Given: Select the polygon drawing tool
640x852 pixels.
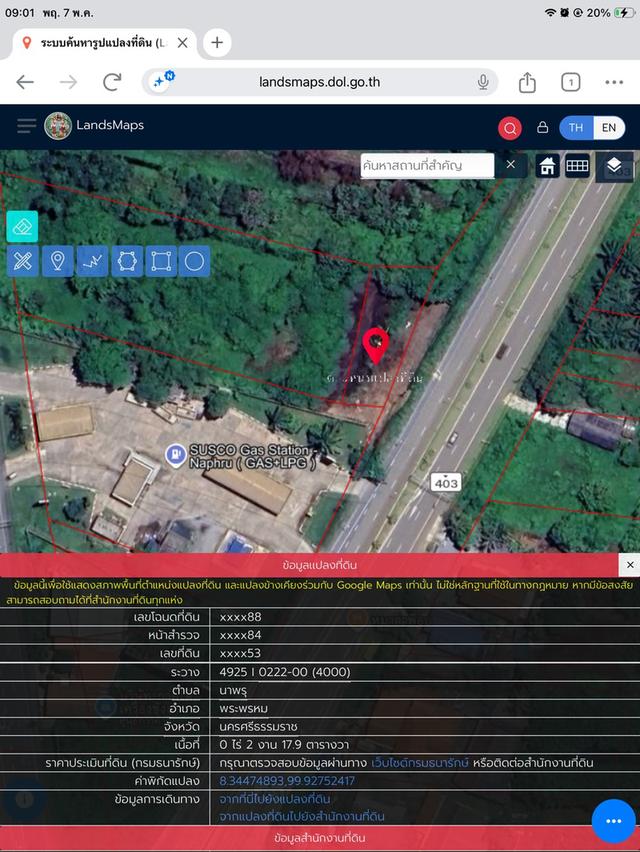Looking at the screenshot, I should coord(127,261).
